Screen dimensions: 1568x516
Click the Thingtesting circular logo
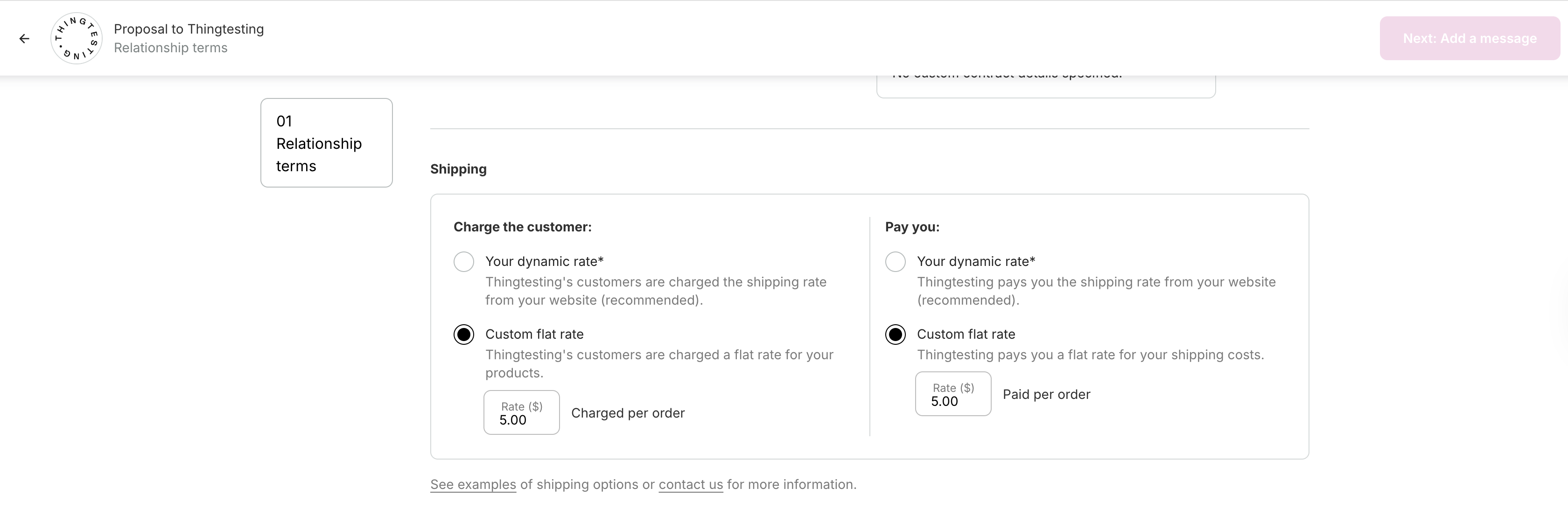[x=76, y=38]
